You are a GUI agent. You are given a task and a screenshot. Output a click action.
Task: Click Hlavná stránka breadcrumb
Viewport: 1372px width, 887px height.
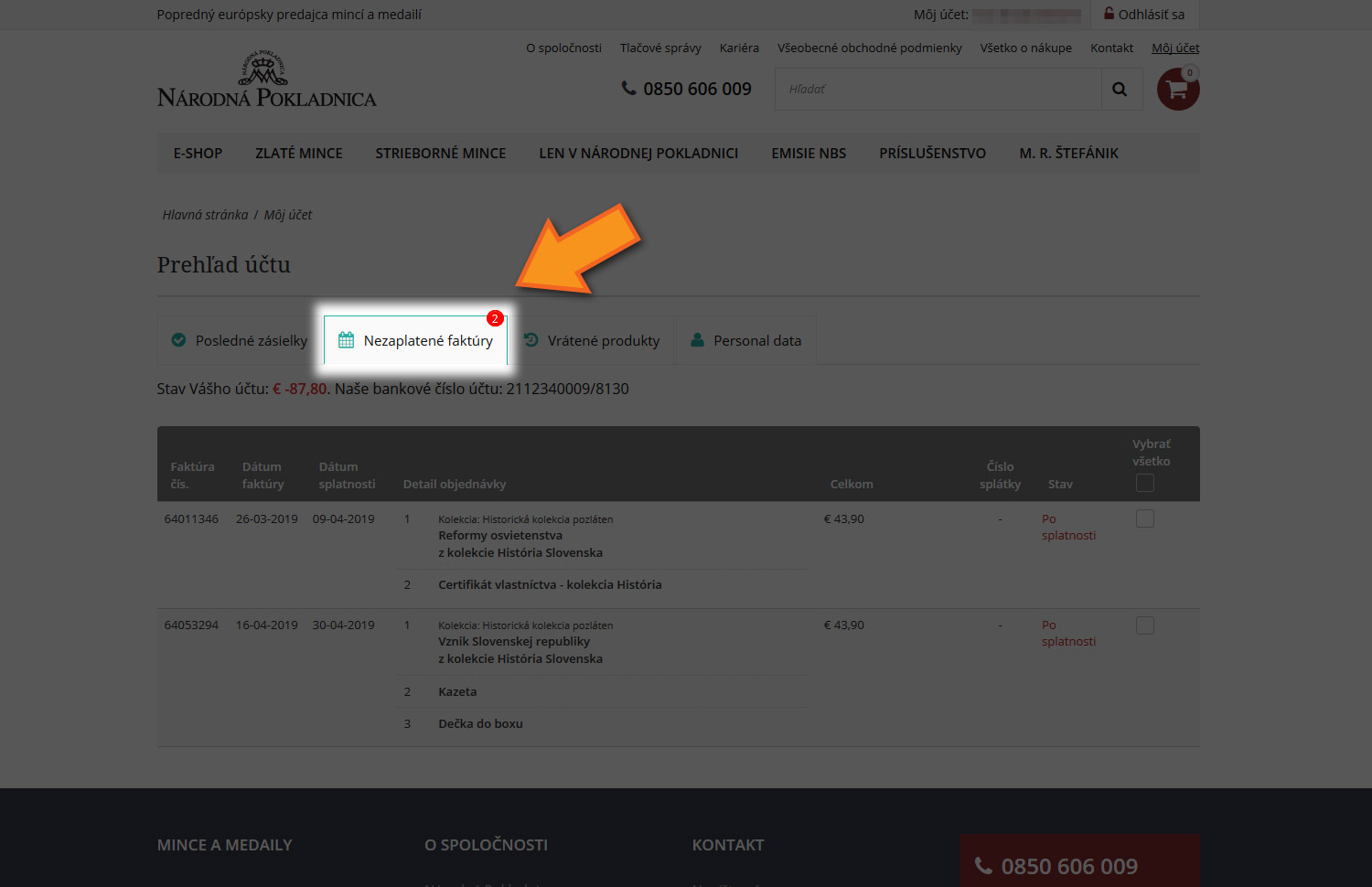point(205,215)
